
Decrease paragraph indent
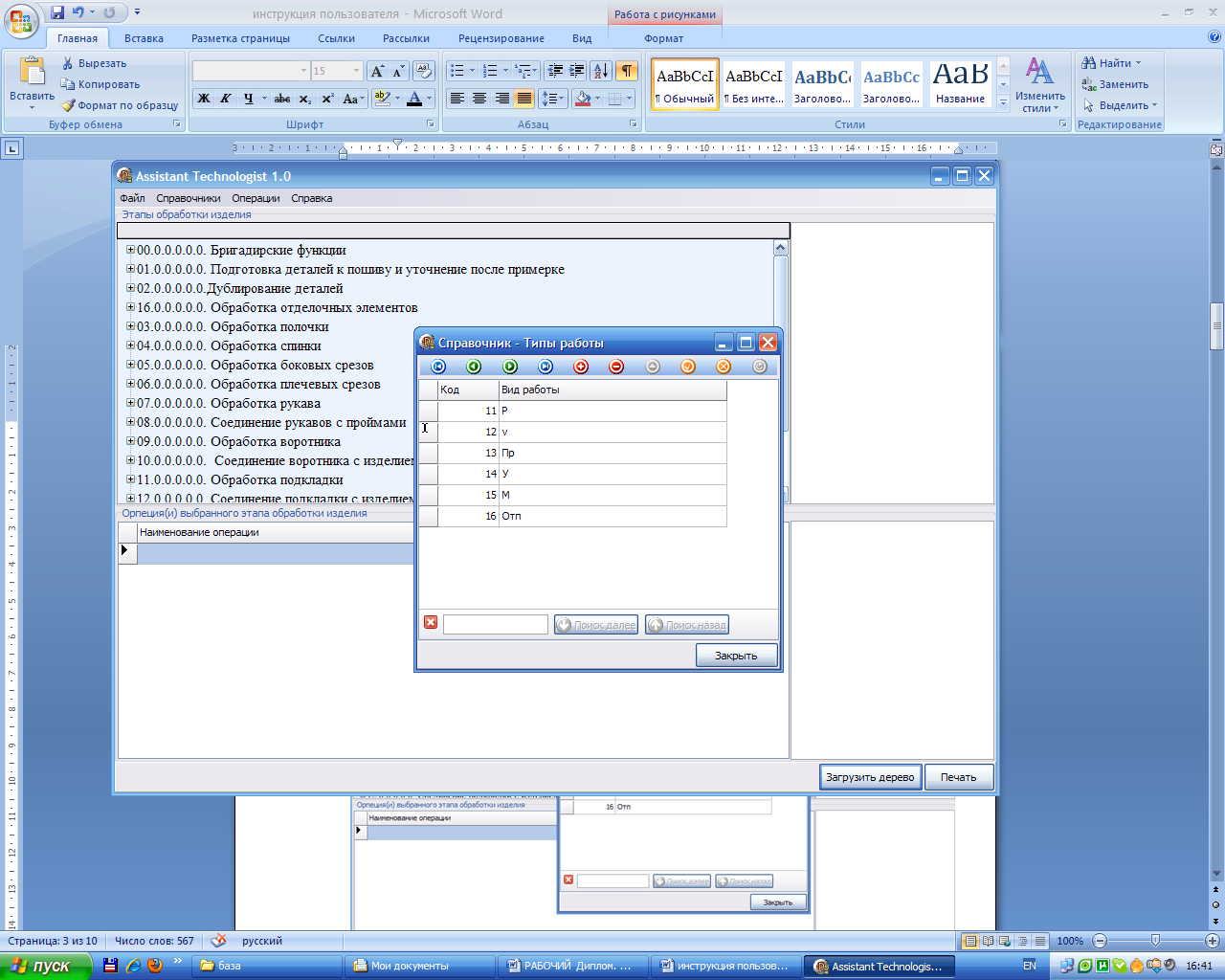555,71
